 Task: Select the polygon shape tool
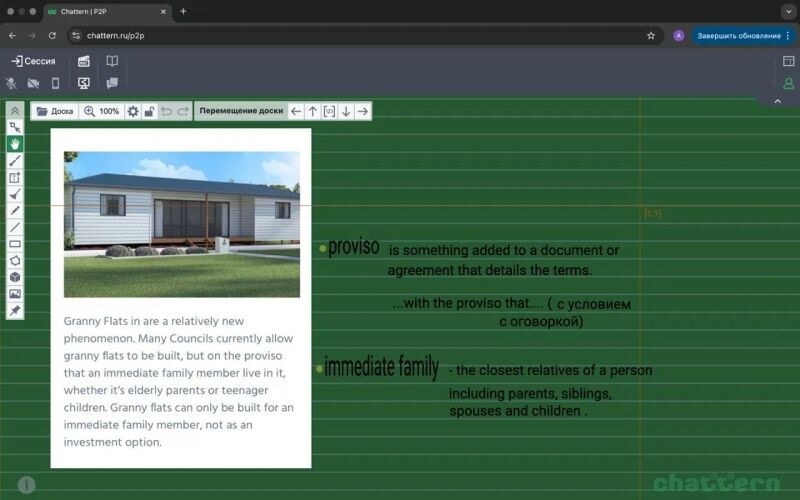click(15, 261)
